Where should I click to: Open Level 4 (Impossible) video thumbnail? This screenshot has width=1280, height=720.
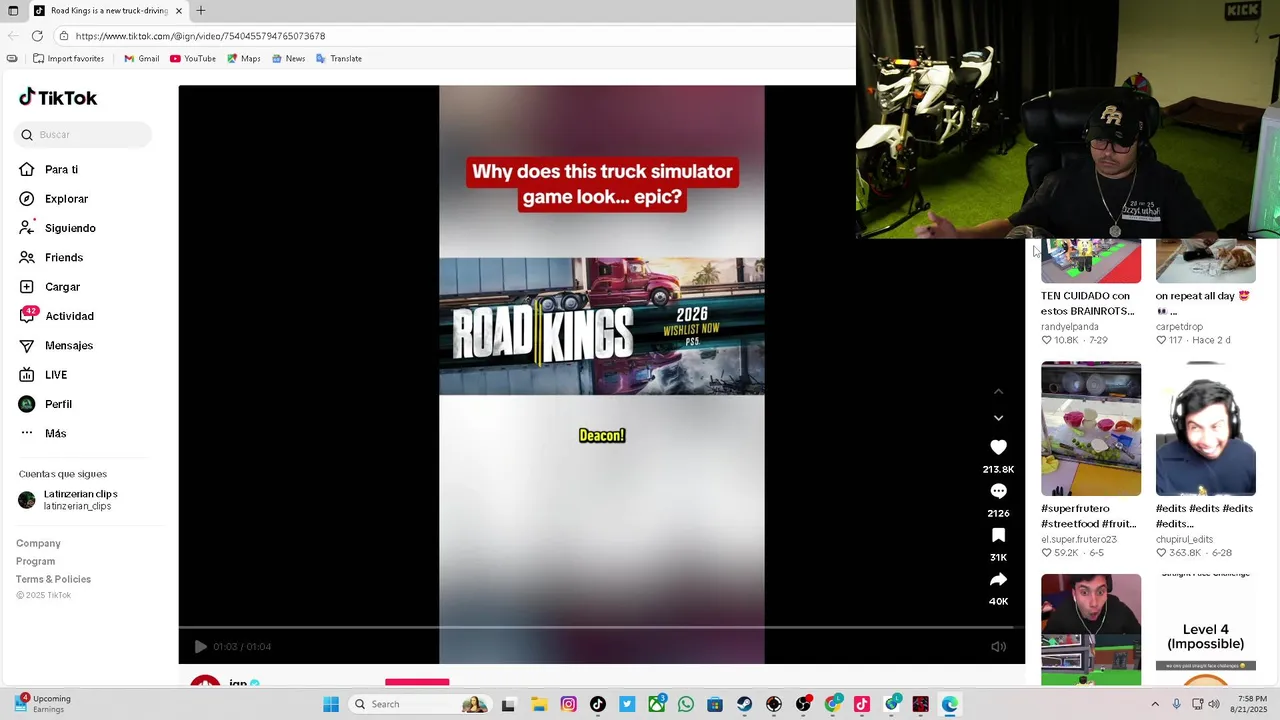pos(1206,628)
